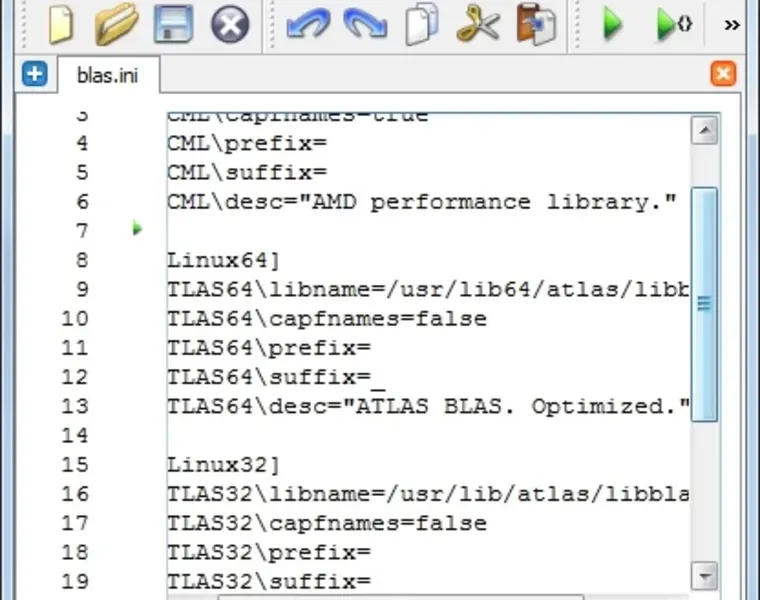Click the scroll down arrow of editor
This screenshot has width=760, height=600.
705,576
